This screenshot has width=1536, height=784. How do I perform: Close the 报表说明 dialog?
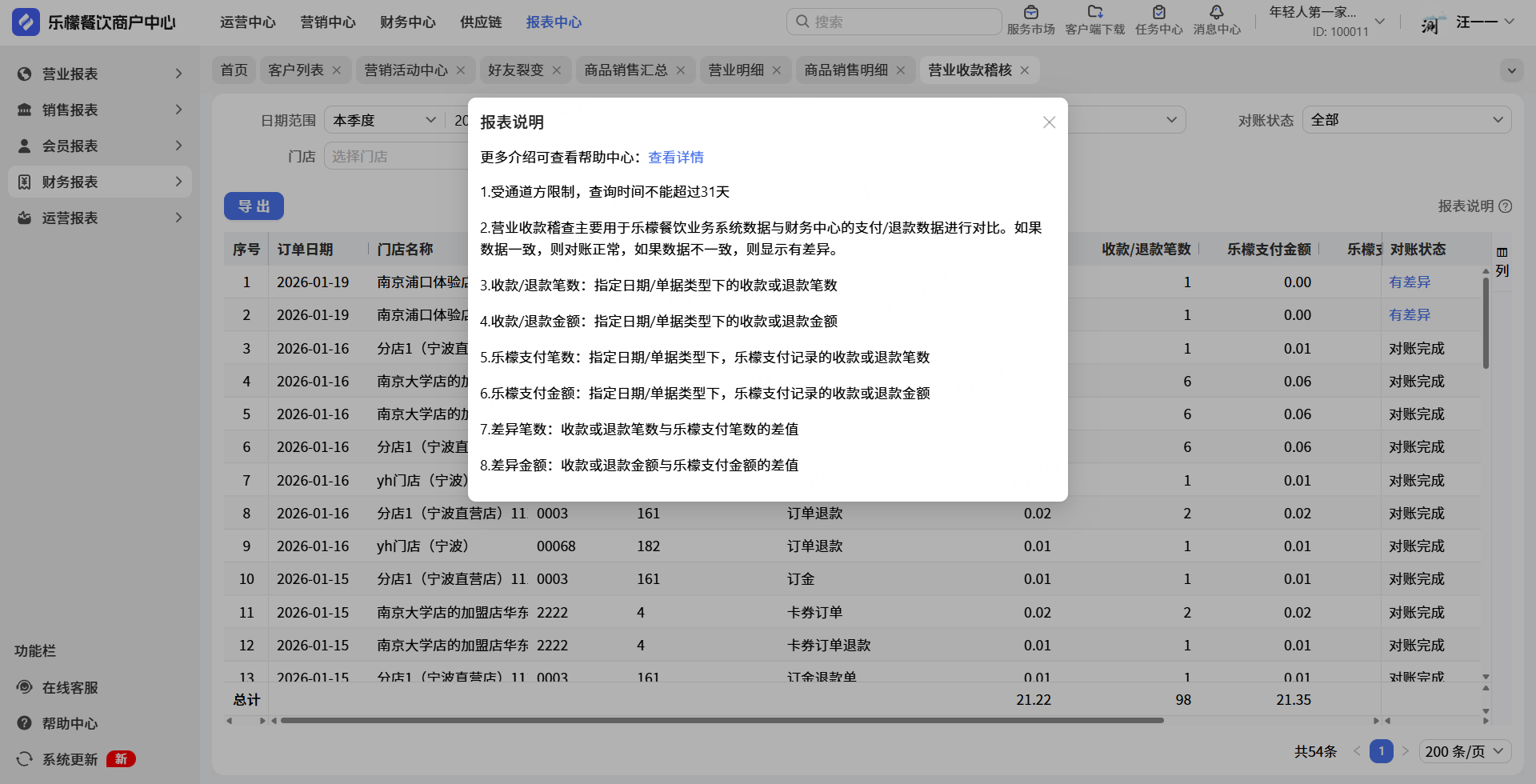click(1049, 122)
